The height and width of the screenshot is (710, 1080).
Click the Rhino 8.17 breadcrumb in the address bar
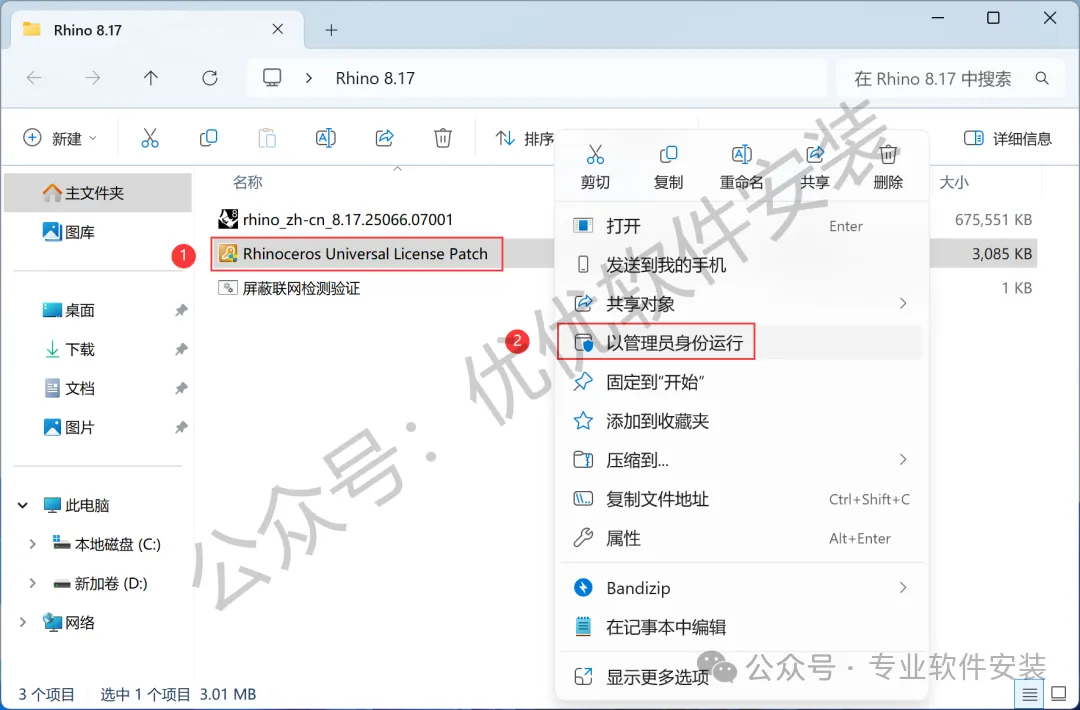coord(375,79)
